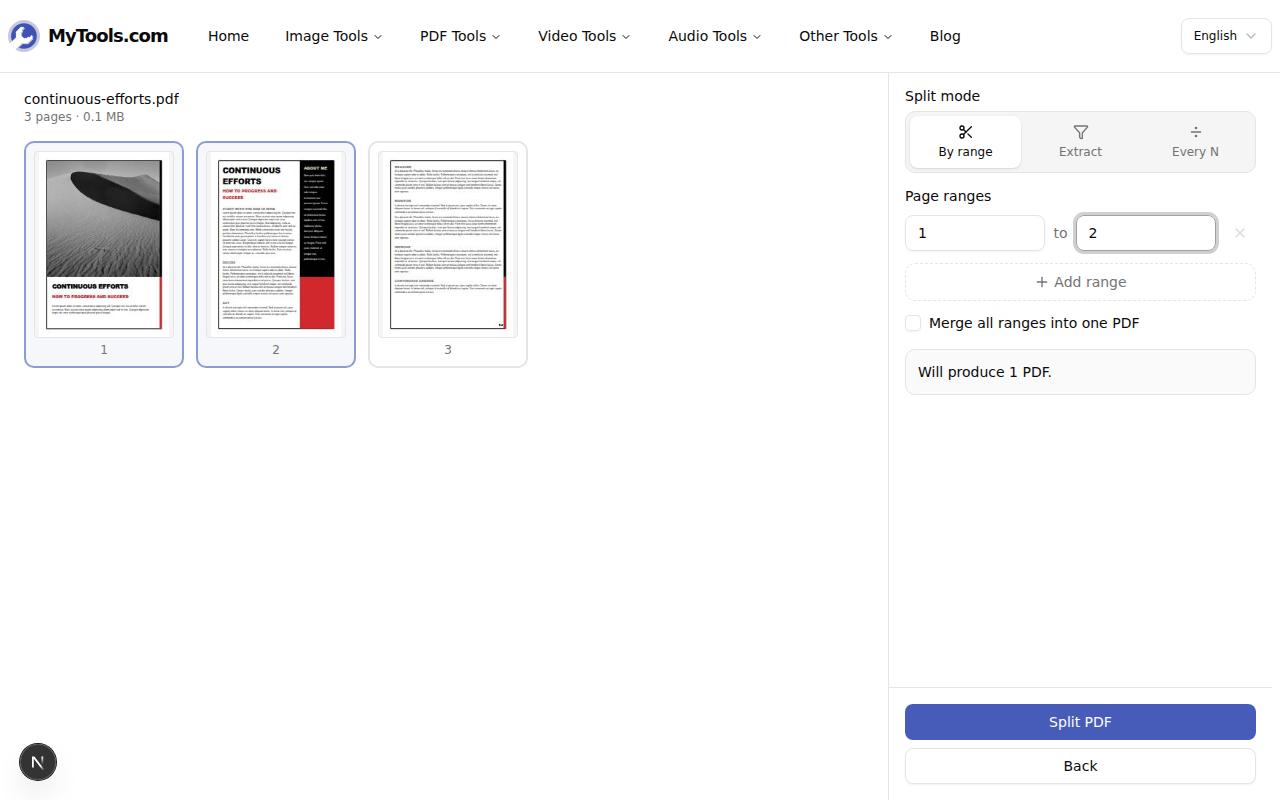The image size is (1280, 800).
Task: Click the X to remove the page range
Action: click(1239, 233)
